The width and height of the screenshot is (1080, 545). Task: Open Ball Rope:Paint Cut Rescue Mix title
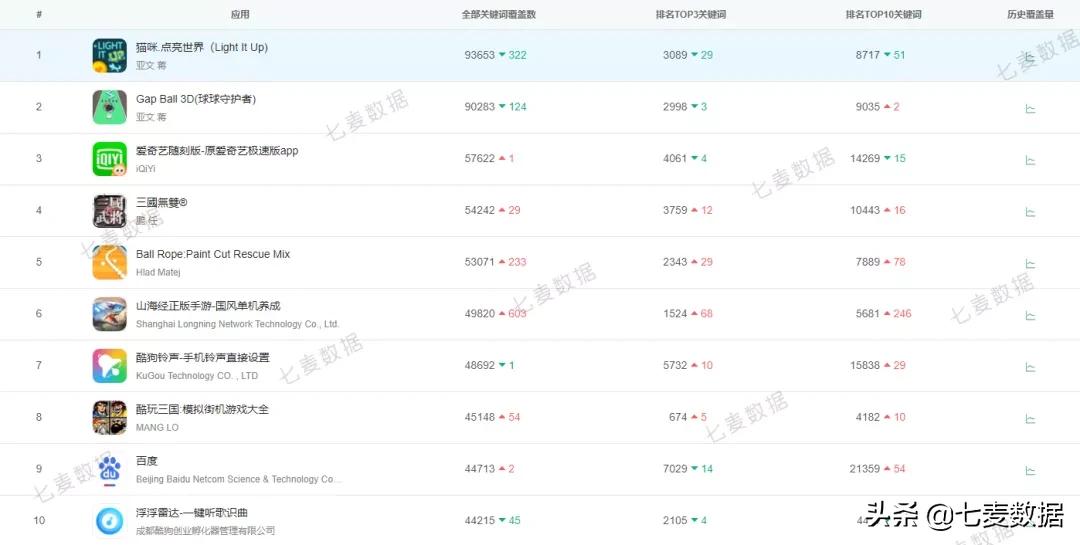pyautogui.click(x=213, y=254)
